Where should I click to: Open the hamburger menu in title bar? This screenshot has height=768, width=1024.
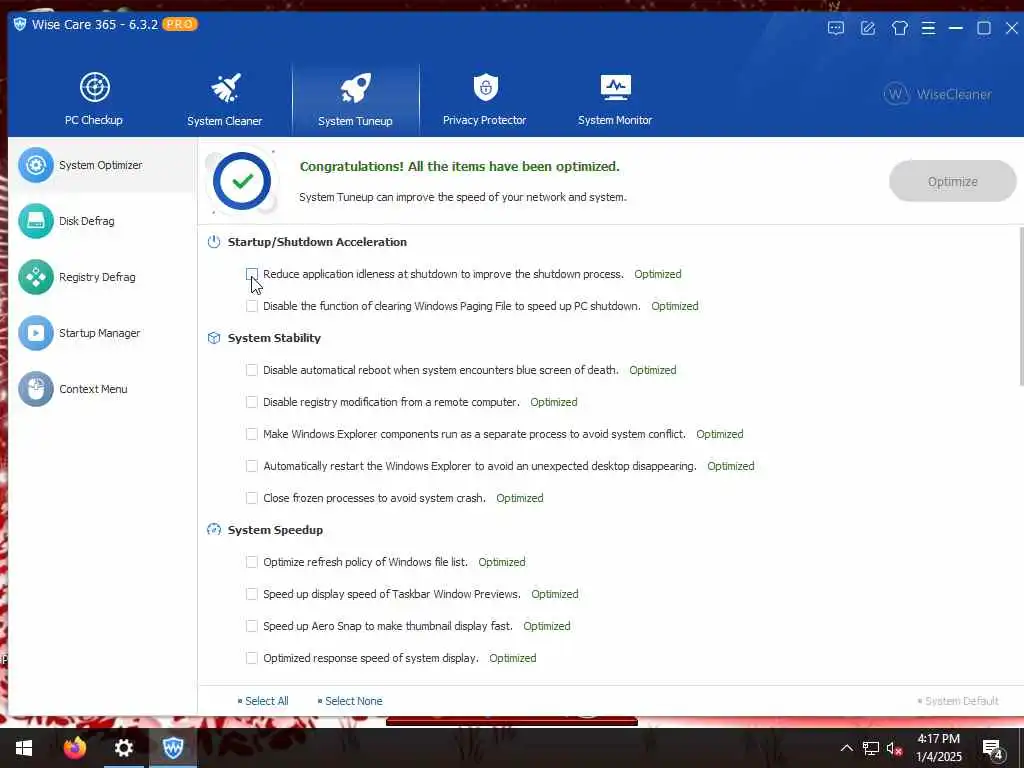(928, 28)
